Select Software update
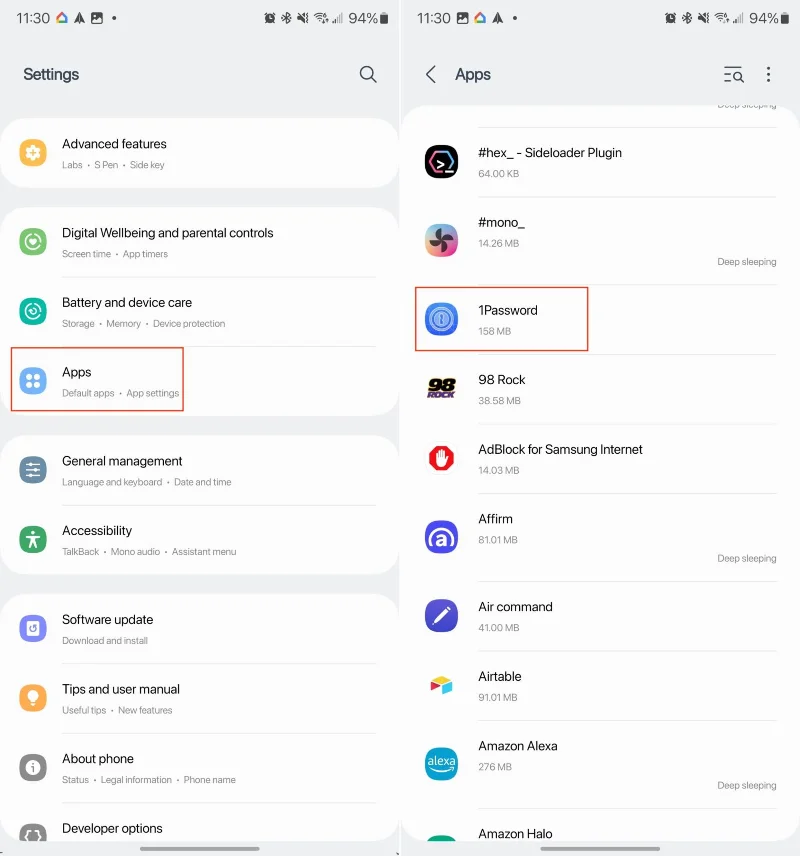Screen dimensions: 800x856 coord(107,628)
